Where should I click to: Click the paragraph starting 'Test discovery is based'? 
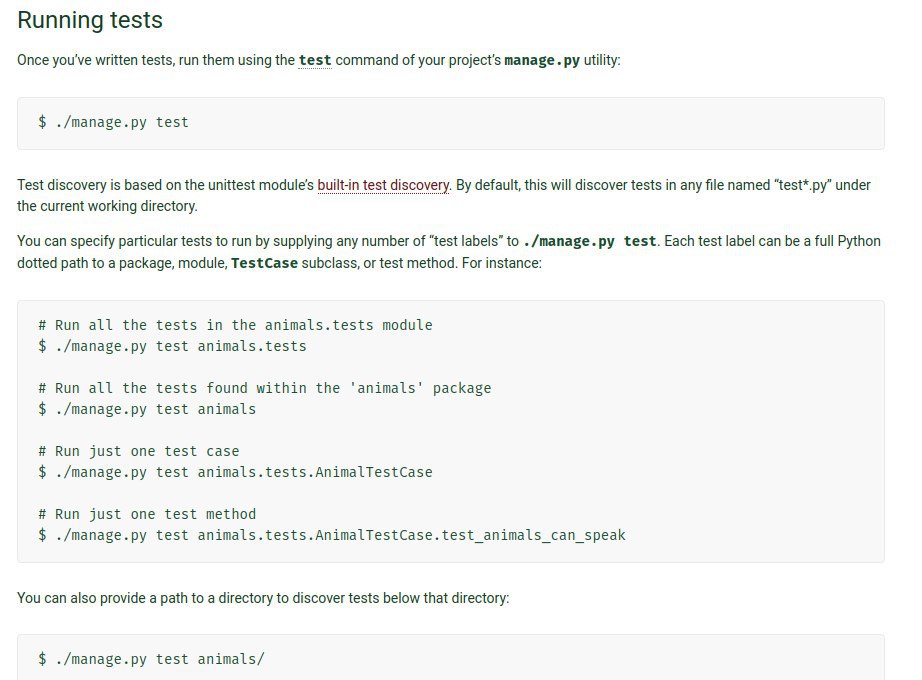(160, 185)
